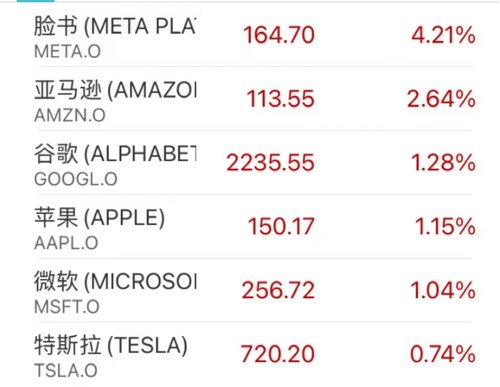Select the META.O ticker symbol
Image resolution: width=500 pixels, height=387 pixels.
67,52
